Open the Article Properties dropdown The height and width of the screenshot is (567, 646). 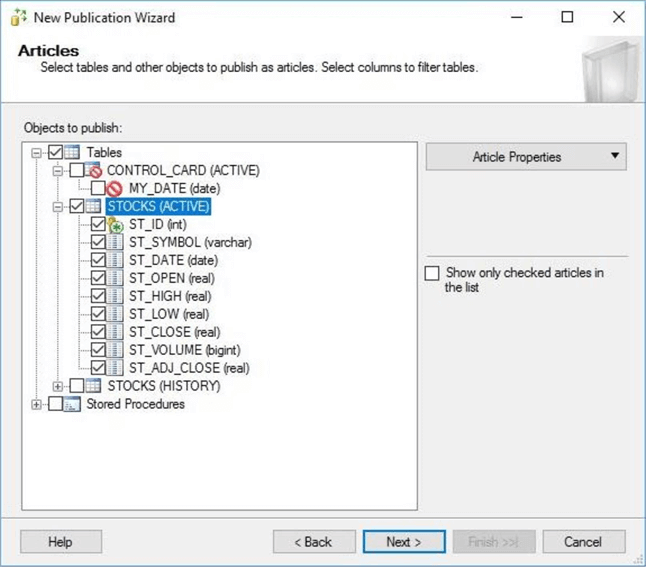526,157
